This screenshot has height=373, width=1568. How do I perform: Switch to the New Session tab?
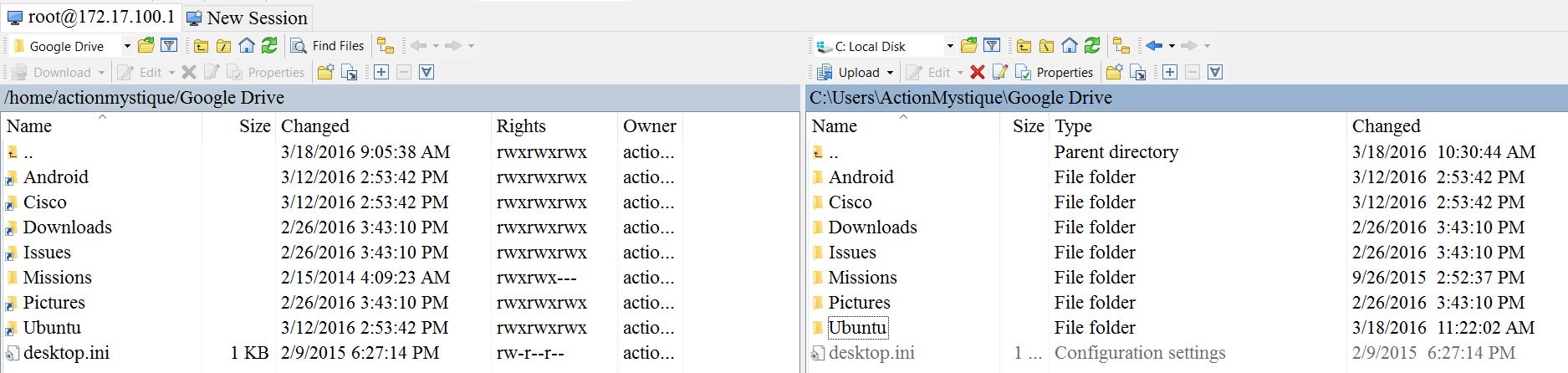[x=248, y=18]
